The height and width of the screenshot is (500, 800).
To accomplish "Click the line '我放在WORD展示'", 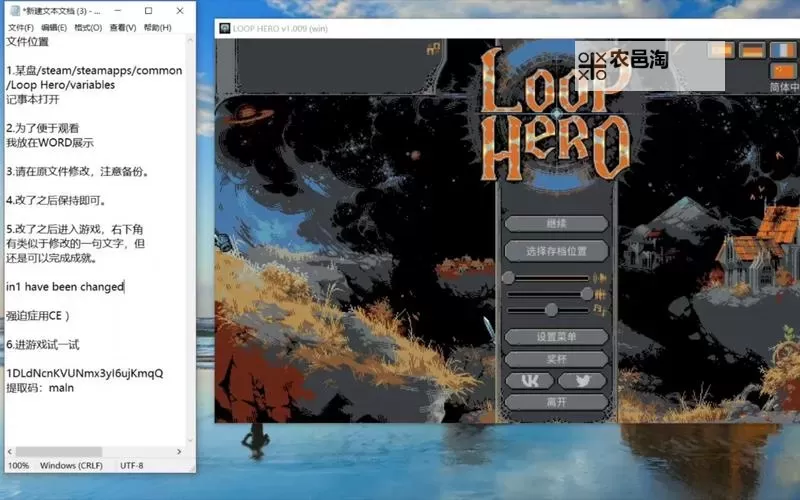I will tap(50, 142).
